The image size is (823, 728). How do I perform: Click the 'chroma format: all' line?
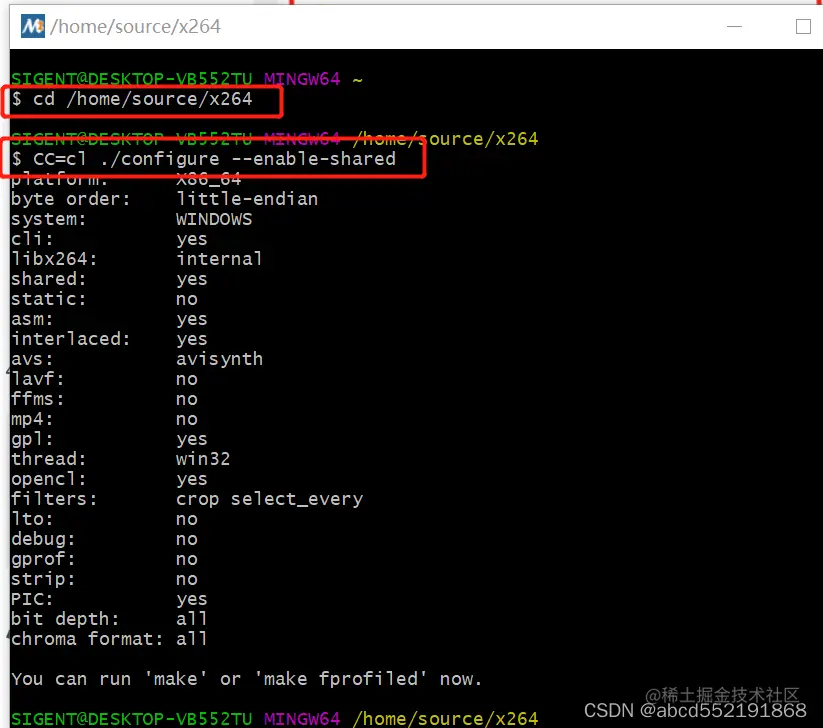pyautogui.click(x=109, y=639)
